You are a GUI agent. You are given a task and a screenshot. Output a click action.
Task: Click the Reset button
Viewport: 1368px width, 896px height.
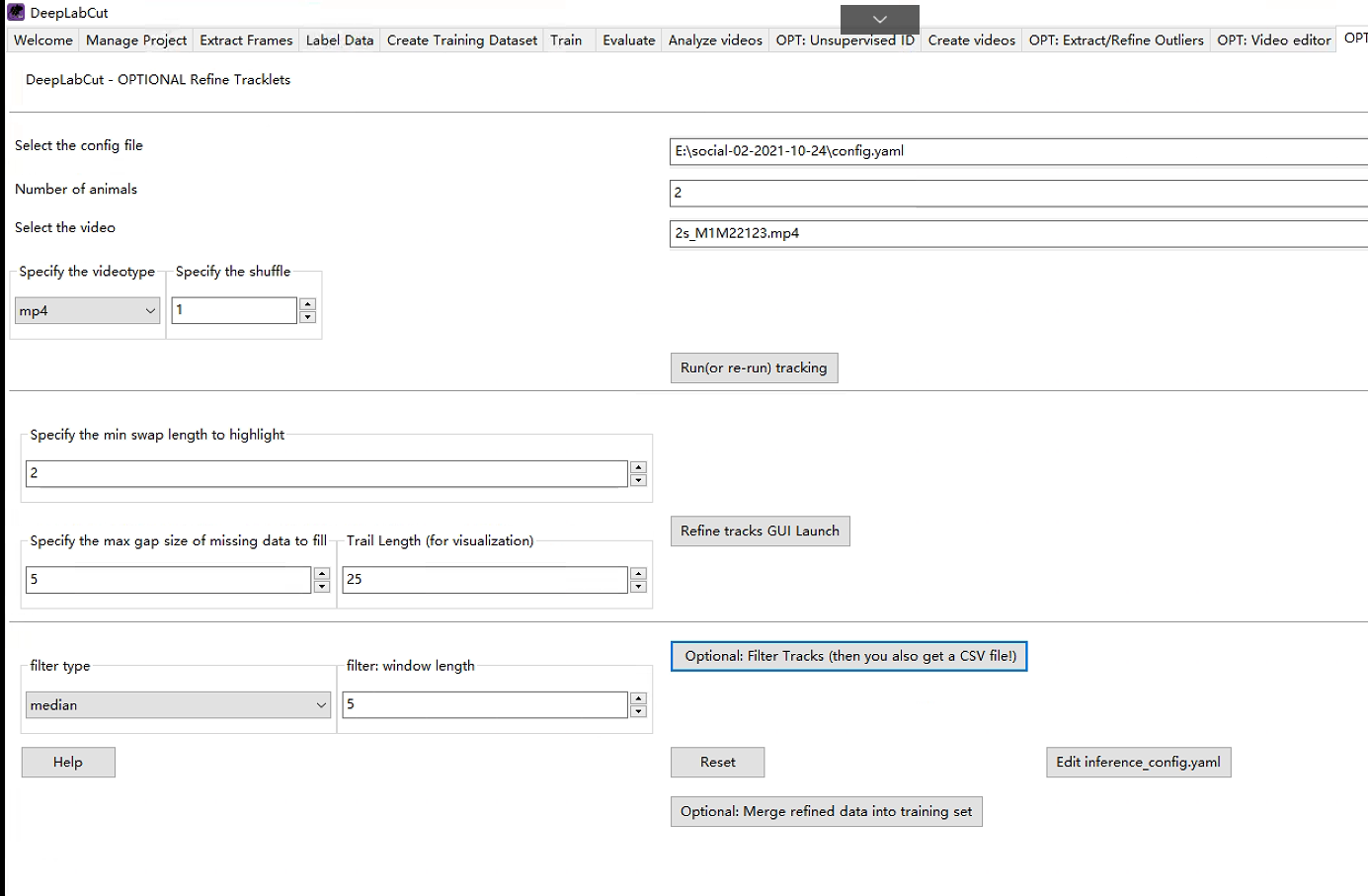point(717,762)
